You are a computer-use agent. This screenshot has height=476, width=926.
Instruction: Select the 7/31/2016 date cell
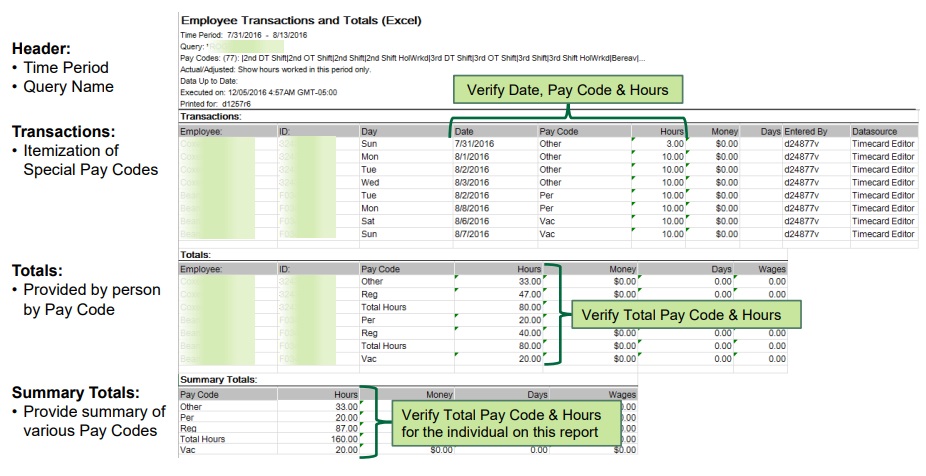pyautogui.click(x=475, y=144)
